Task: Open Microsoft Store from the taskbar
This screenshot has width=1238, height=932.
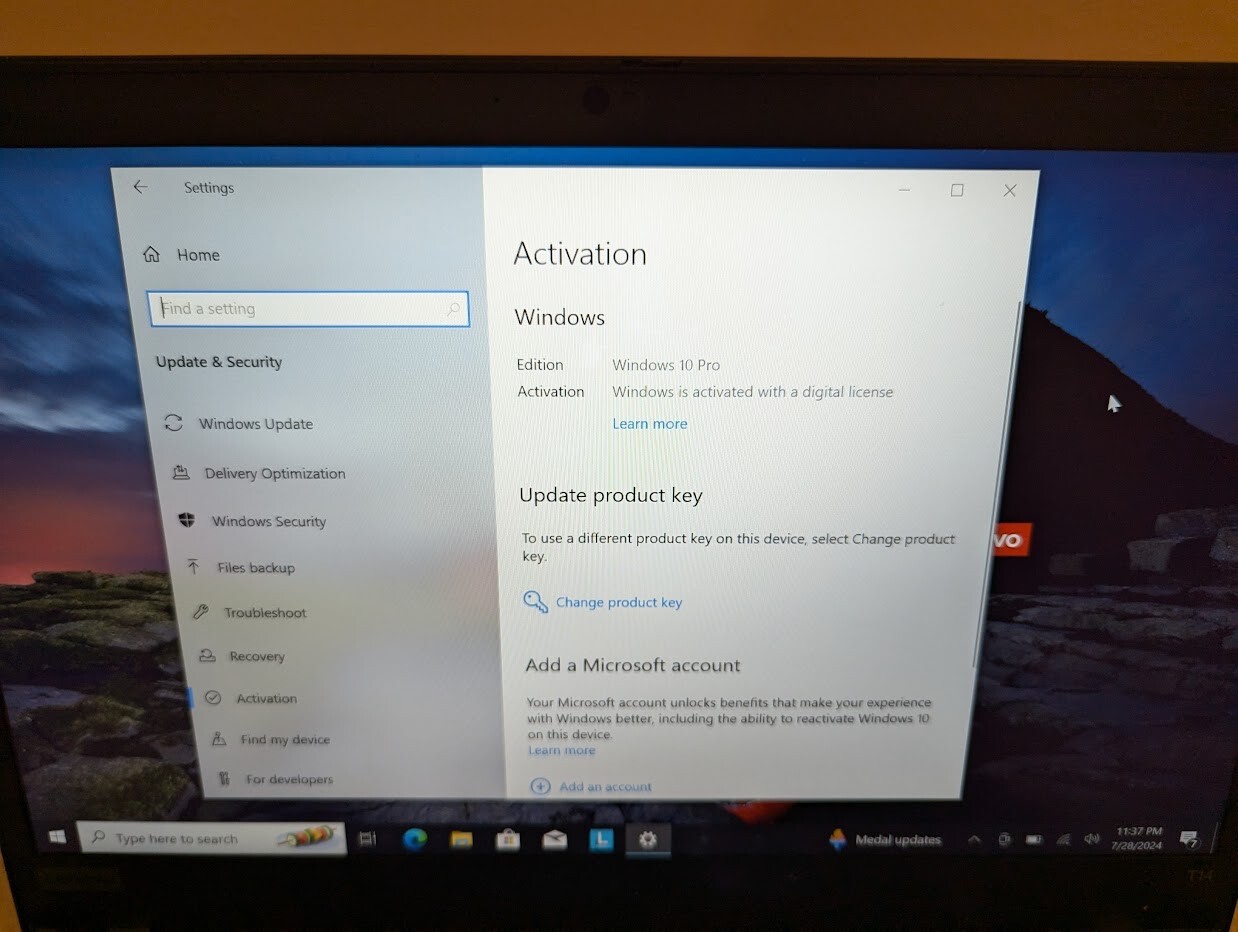Action: pyautogui.click(x=508, y=840)
